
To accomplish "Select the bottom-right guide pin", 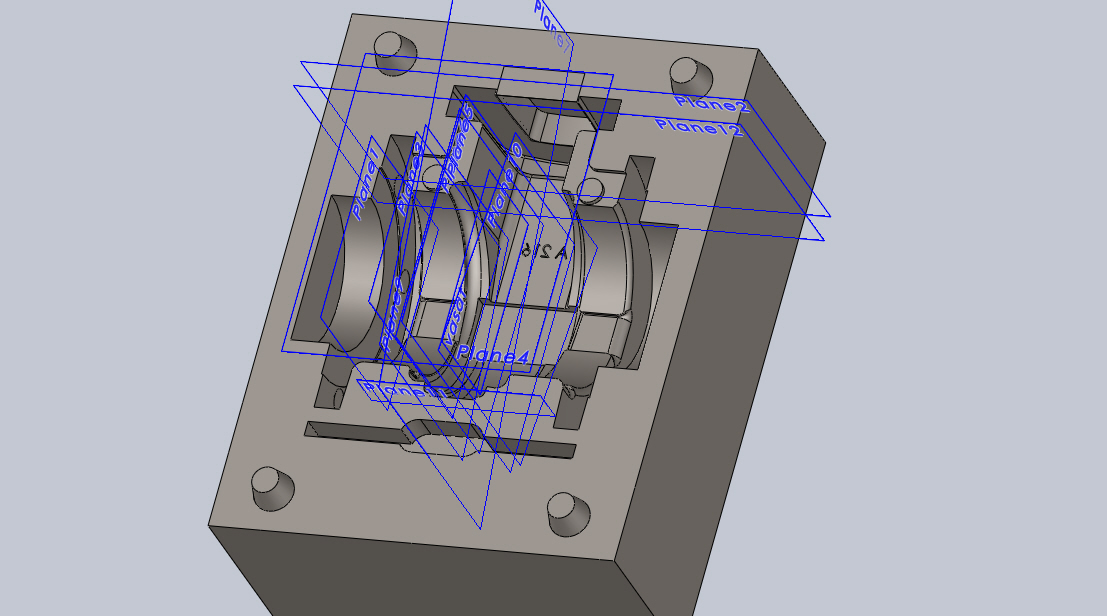I will [569, 514].
